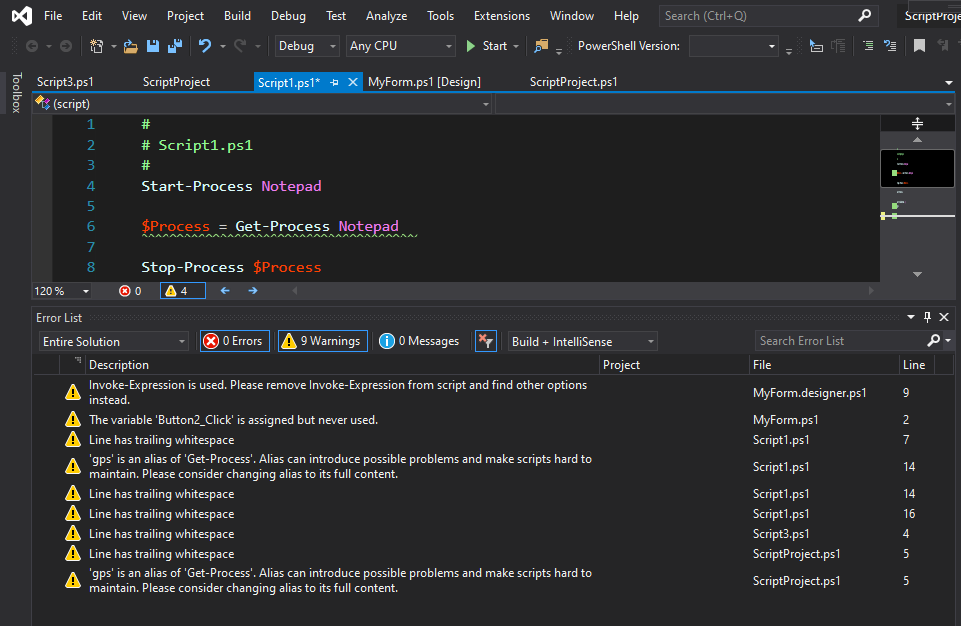
Task: Change the editor zoom level from 120%
Action: click(60, 290)
